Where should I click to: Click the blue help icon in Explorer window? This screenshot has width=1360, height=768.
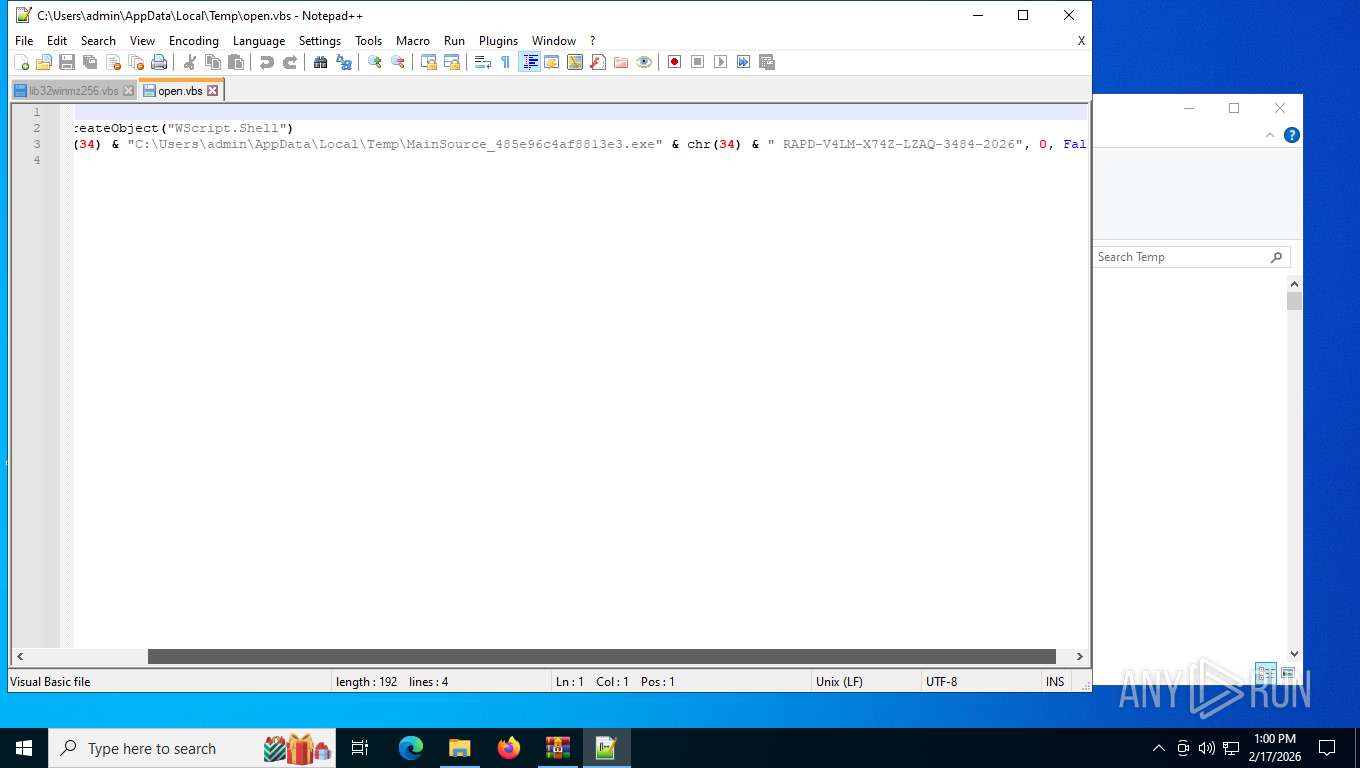pyautogui.click(x=1291, y=135)
